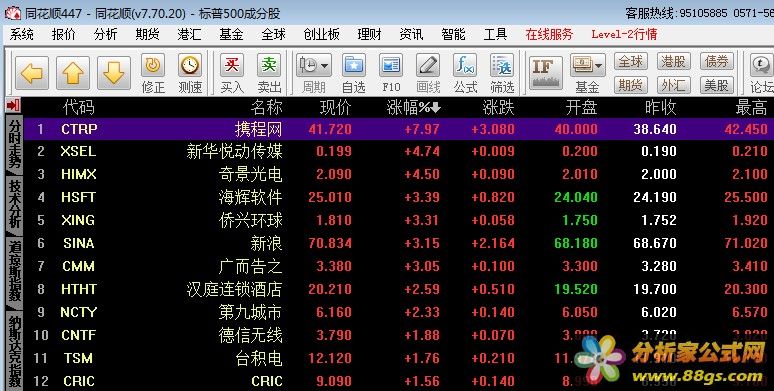Screen dimensions: 774x391
Task: Open the 港汇 menu
Action: click(190, 35)
